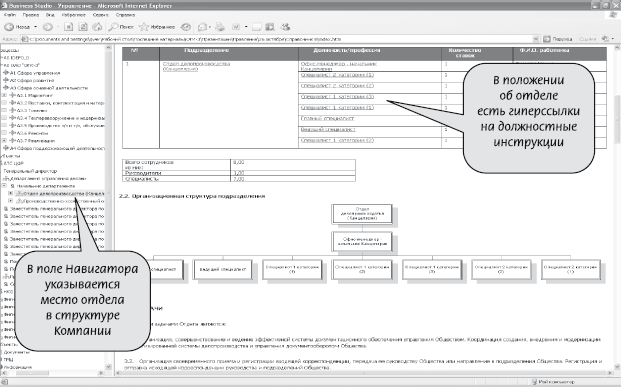Open the Назад history dropdown arrow
Image resolution: width=621 pixels, height=387 pixels.
(x=36, y=27)
